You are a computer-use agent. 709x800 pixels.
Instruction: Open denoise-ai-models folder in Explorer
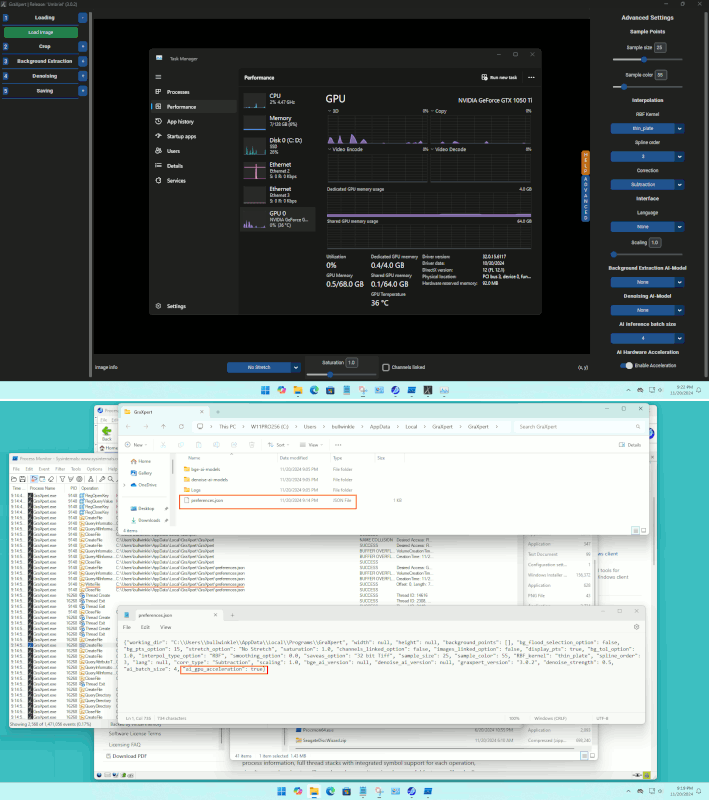[209, 480]
